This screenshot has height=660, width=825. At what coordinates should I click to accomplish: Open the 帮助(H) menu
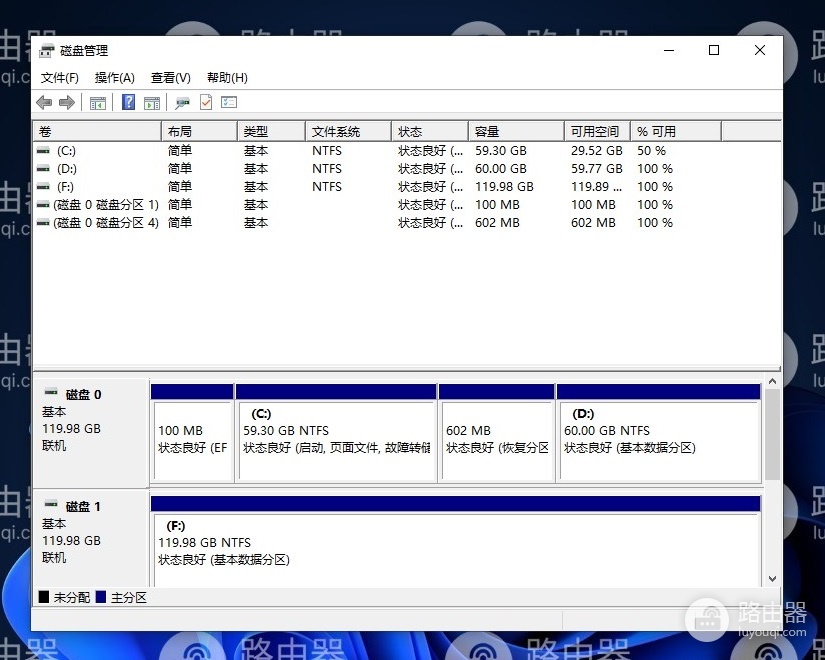(227, 78)
